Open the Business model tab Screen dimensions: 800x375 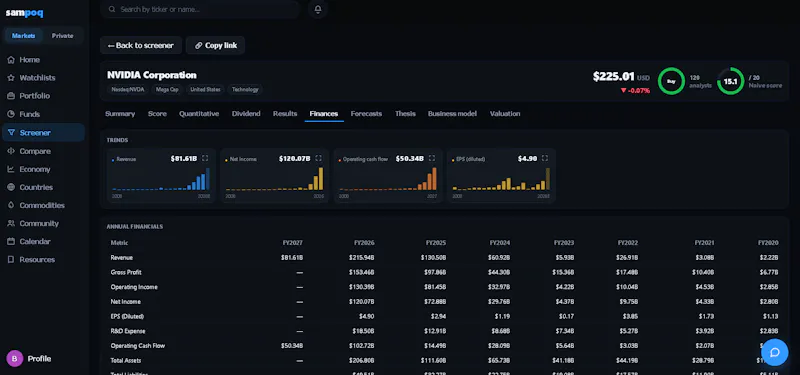[452, 114]
